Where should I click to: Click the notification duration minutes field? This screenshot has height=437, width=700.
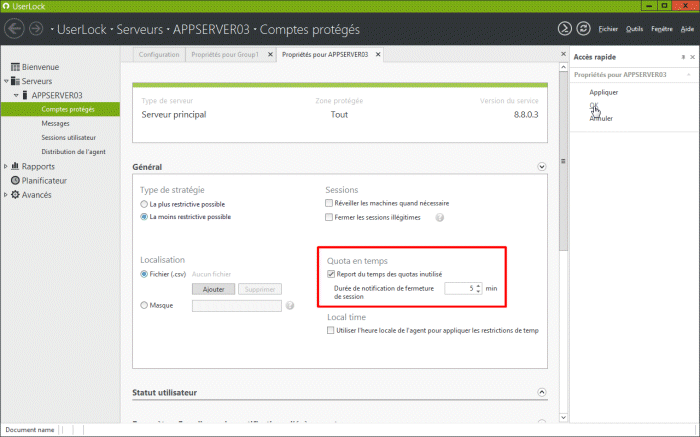pos(460,288)
